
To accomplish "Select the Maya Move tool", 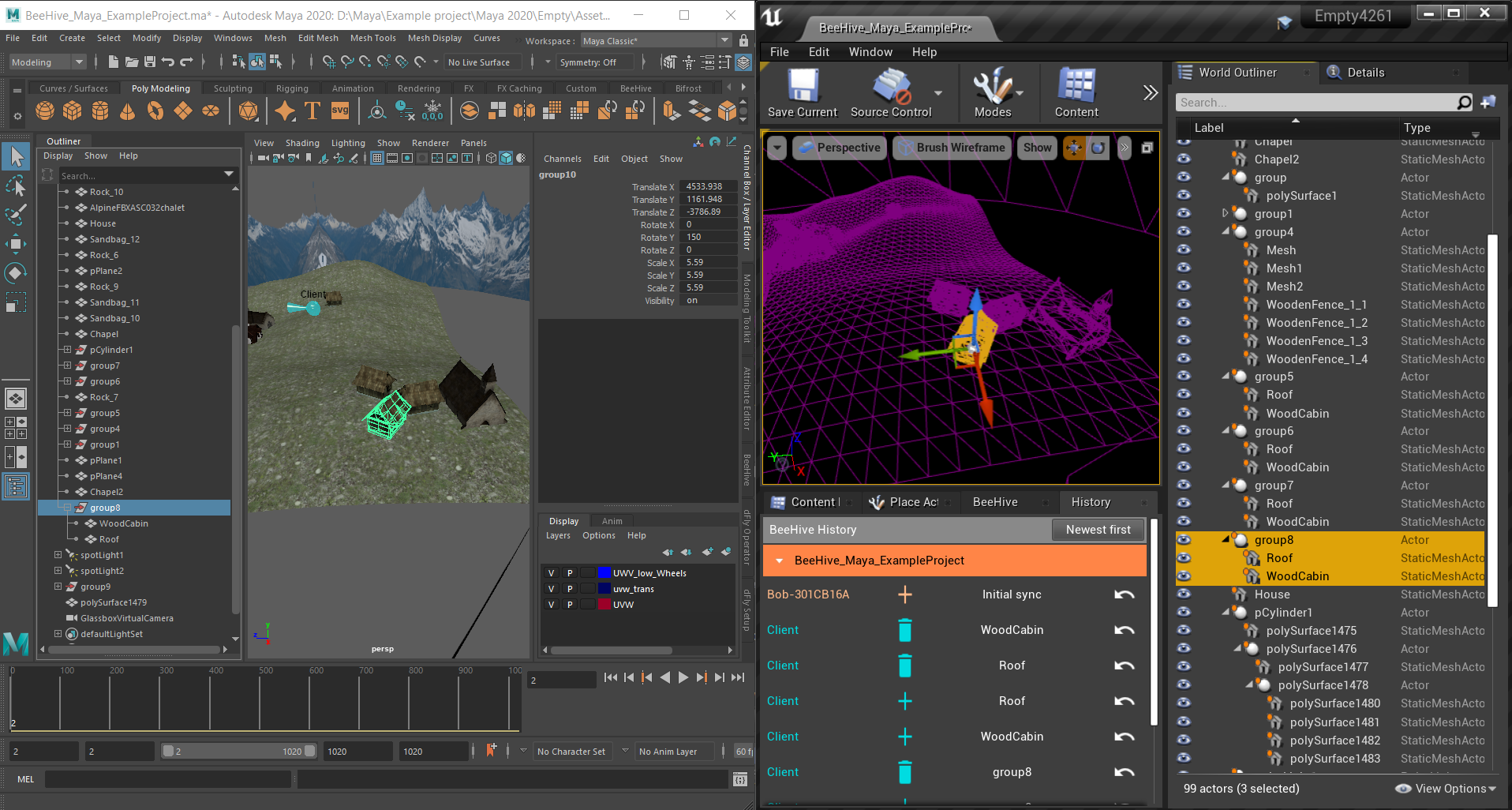I will 16,244.
